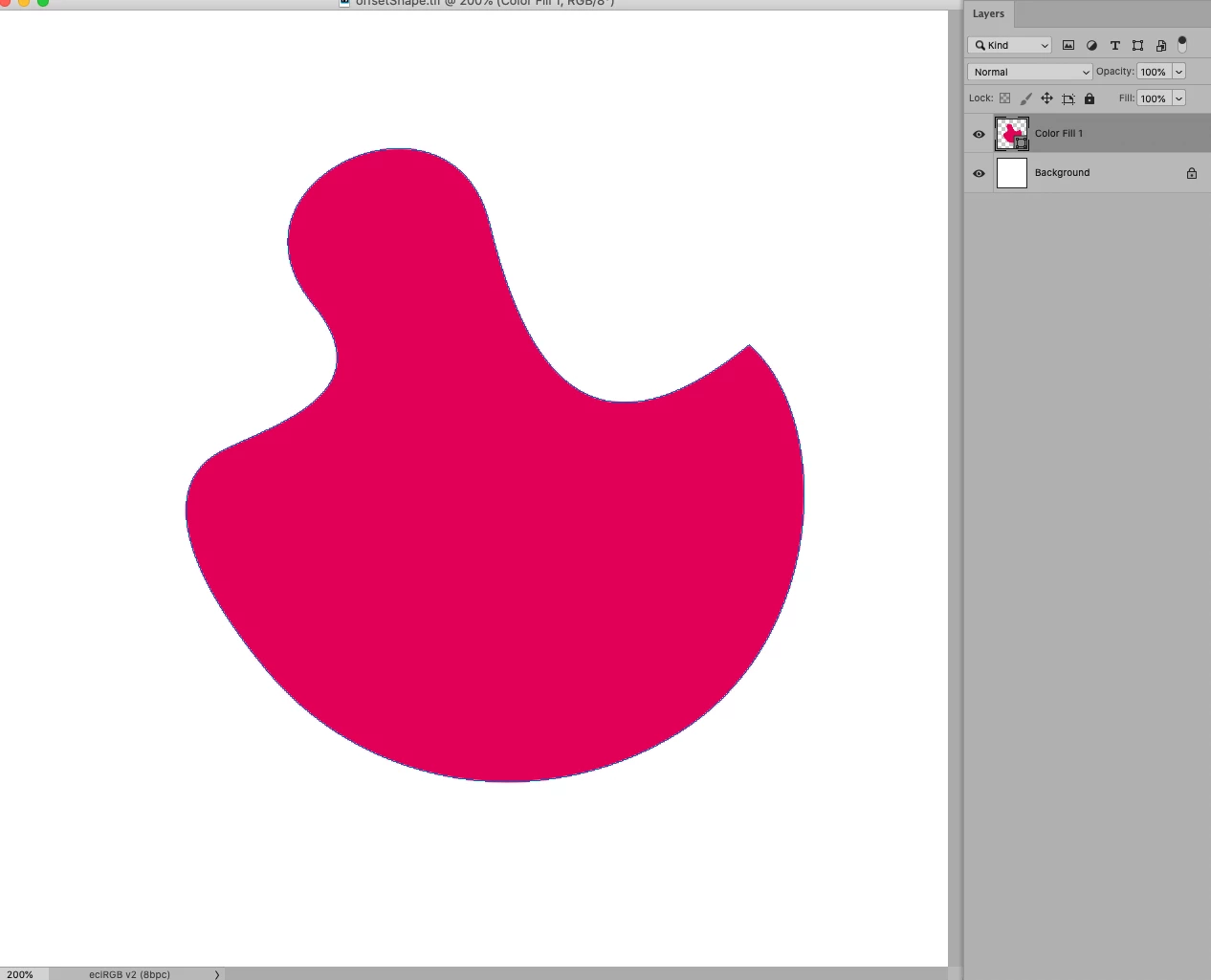Open the Kind filter dropdown
The width and height of the screenshot is (1211, 980).
pos(1009,45)
